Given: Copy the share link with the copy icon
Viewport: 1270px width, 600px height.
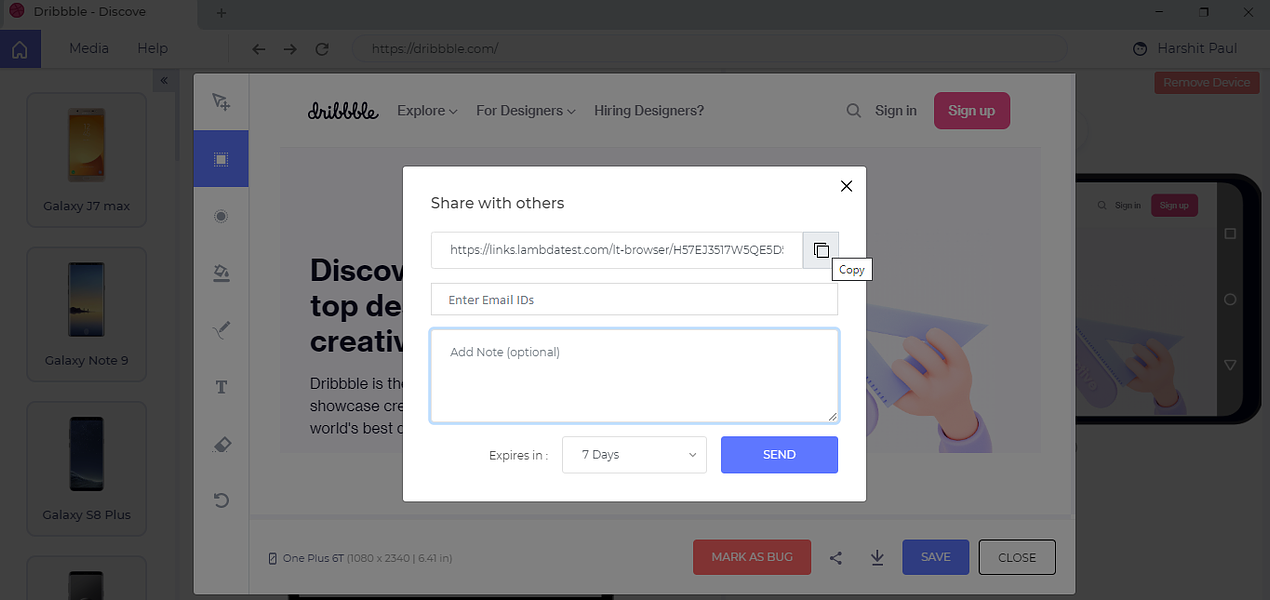Looking at the screenshot, I should point(820,250).
